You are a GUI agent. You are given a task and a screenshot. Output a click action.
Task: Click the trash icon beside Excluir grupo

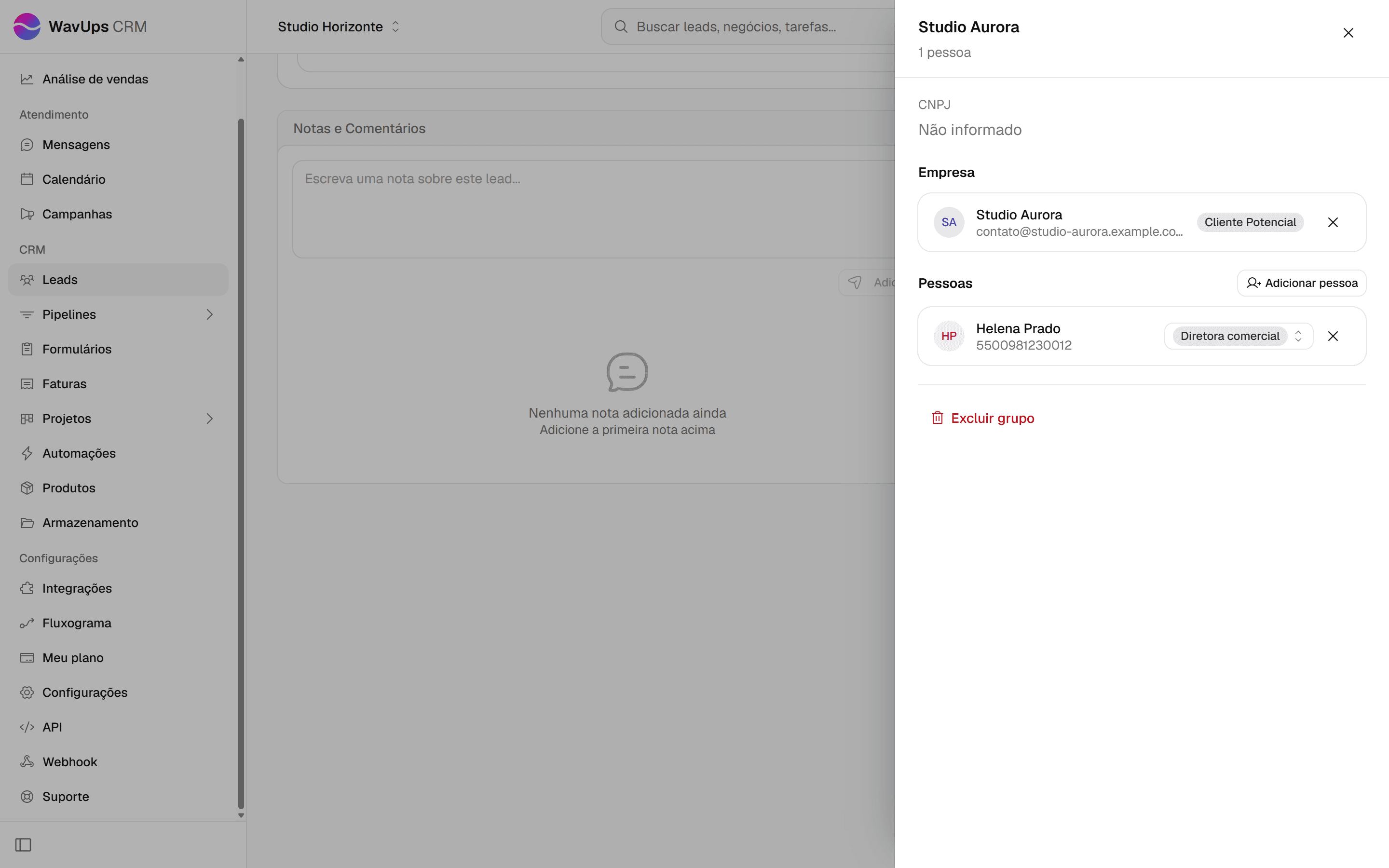point(937,418)
